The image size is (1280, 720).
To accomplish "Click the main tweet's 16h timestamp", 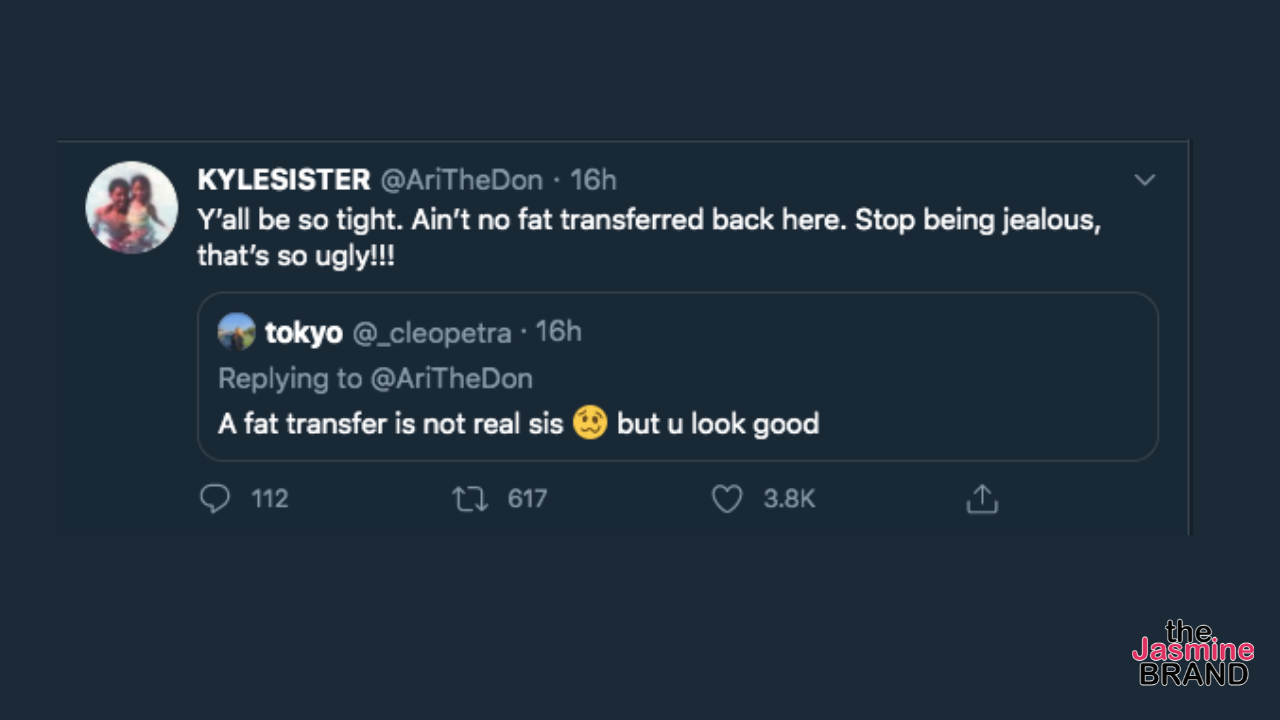I will (x=593, y=180).
